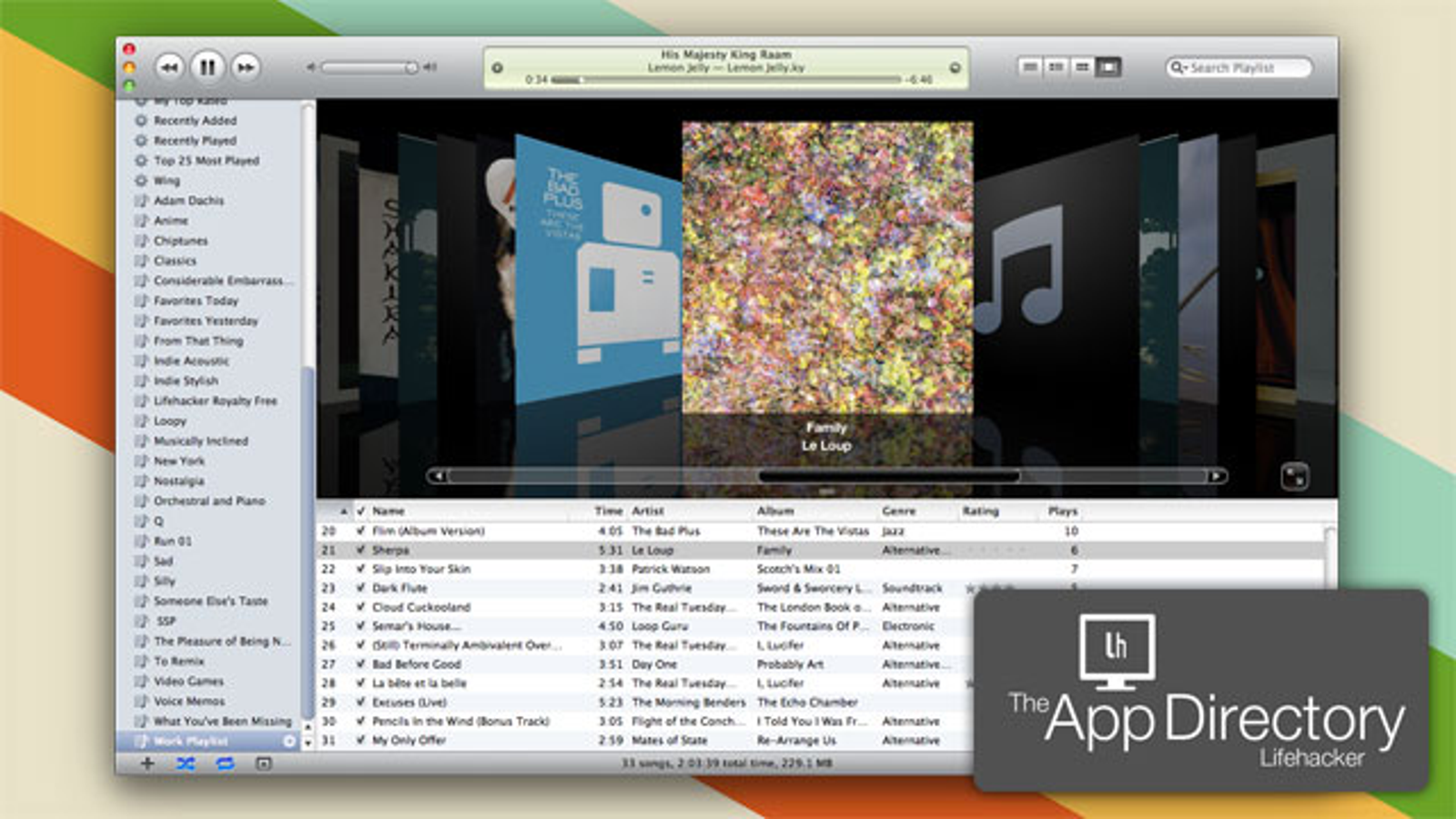Image resolution: width=1456 pixels, height=819 pixels.
Task: Add a new playlist with plus button
Action: tap(147, 763)
